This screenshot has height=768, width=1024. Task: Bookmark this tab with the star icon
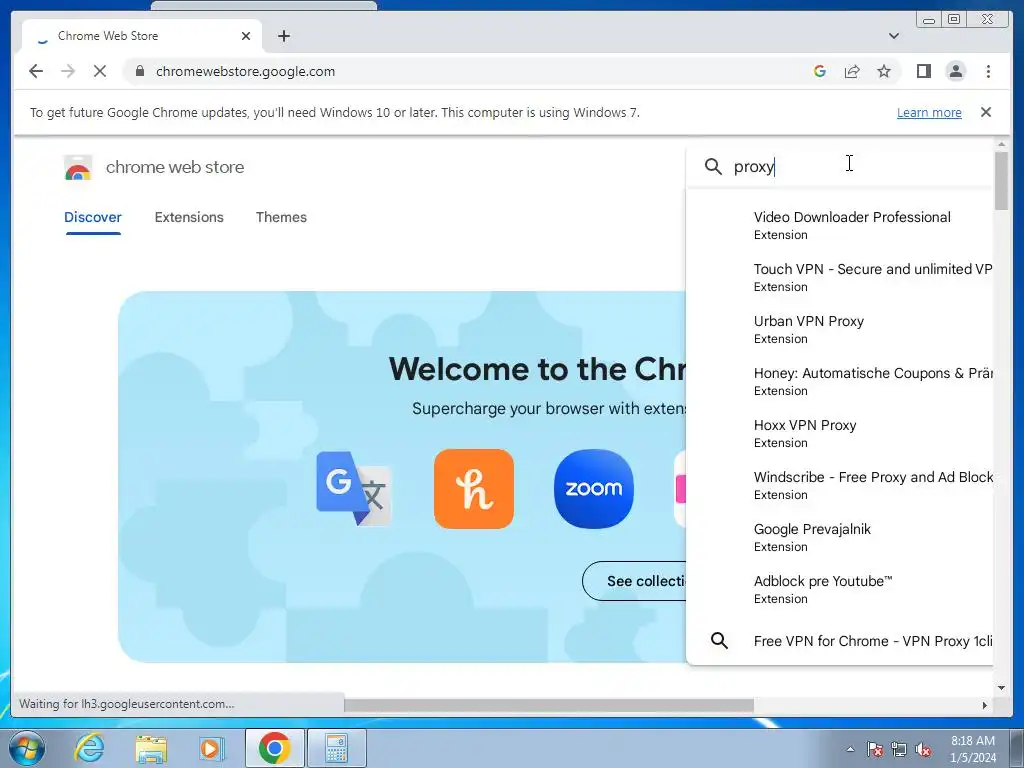(x=884, y=71)
